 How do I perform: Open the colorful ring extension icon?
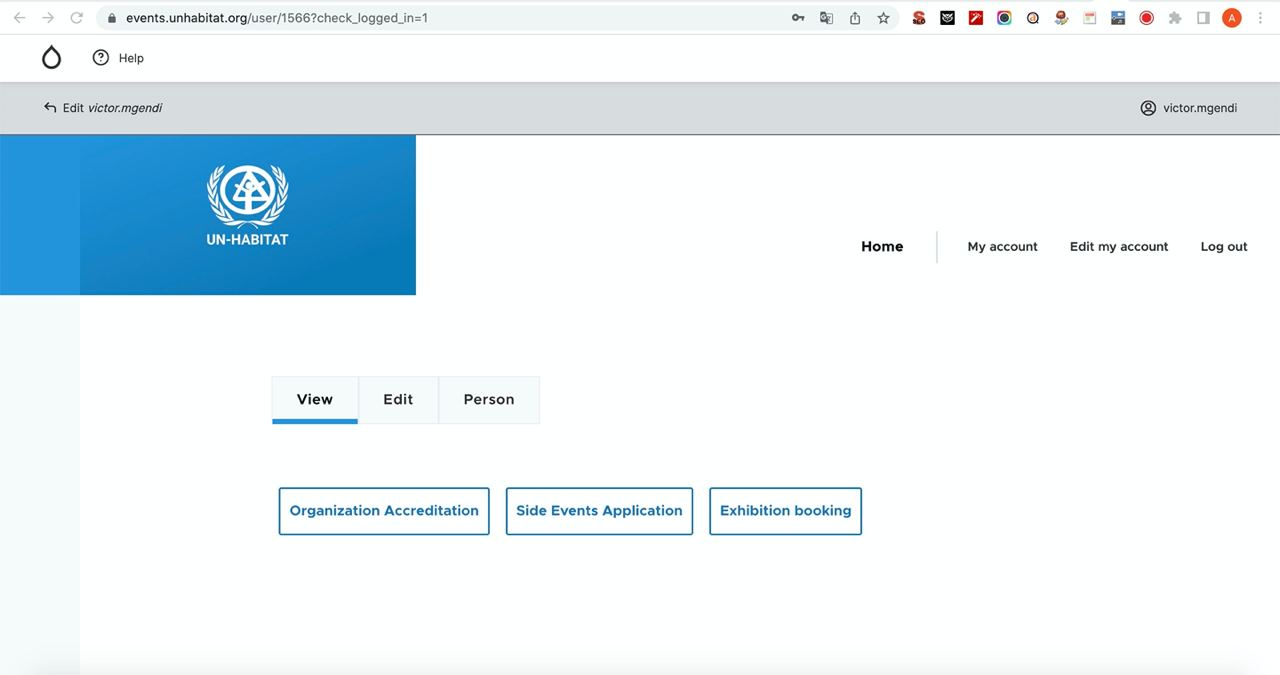(1004, 18)
